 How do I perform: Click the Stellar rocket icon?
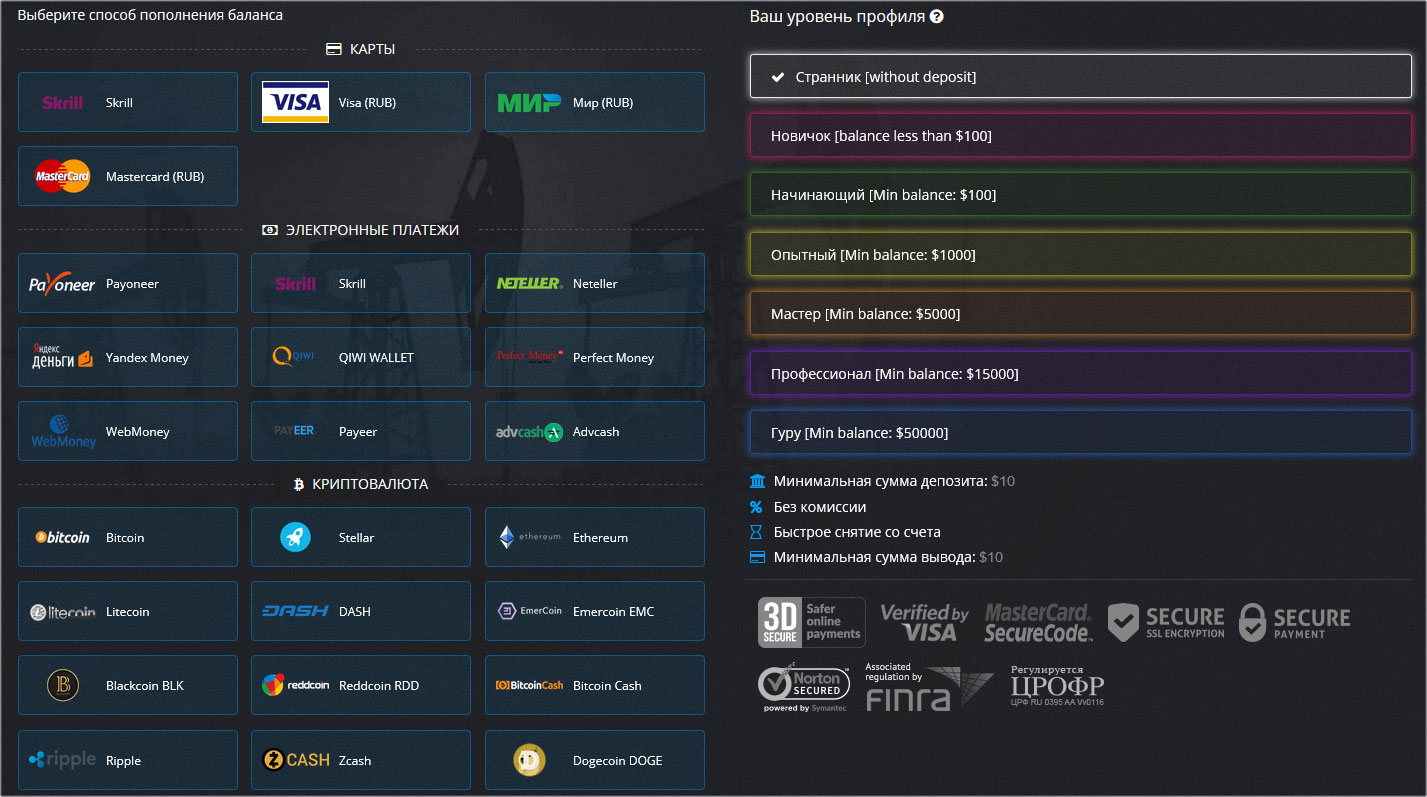coord(295,537)
